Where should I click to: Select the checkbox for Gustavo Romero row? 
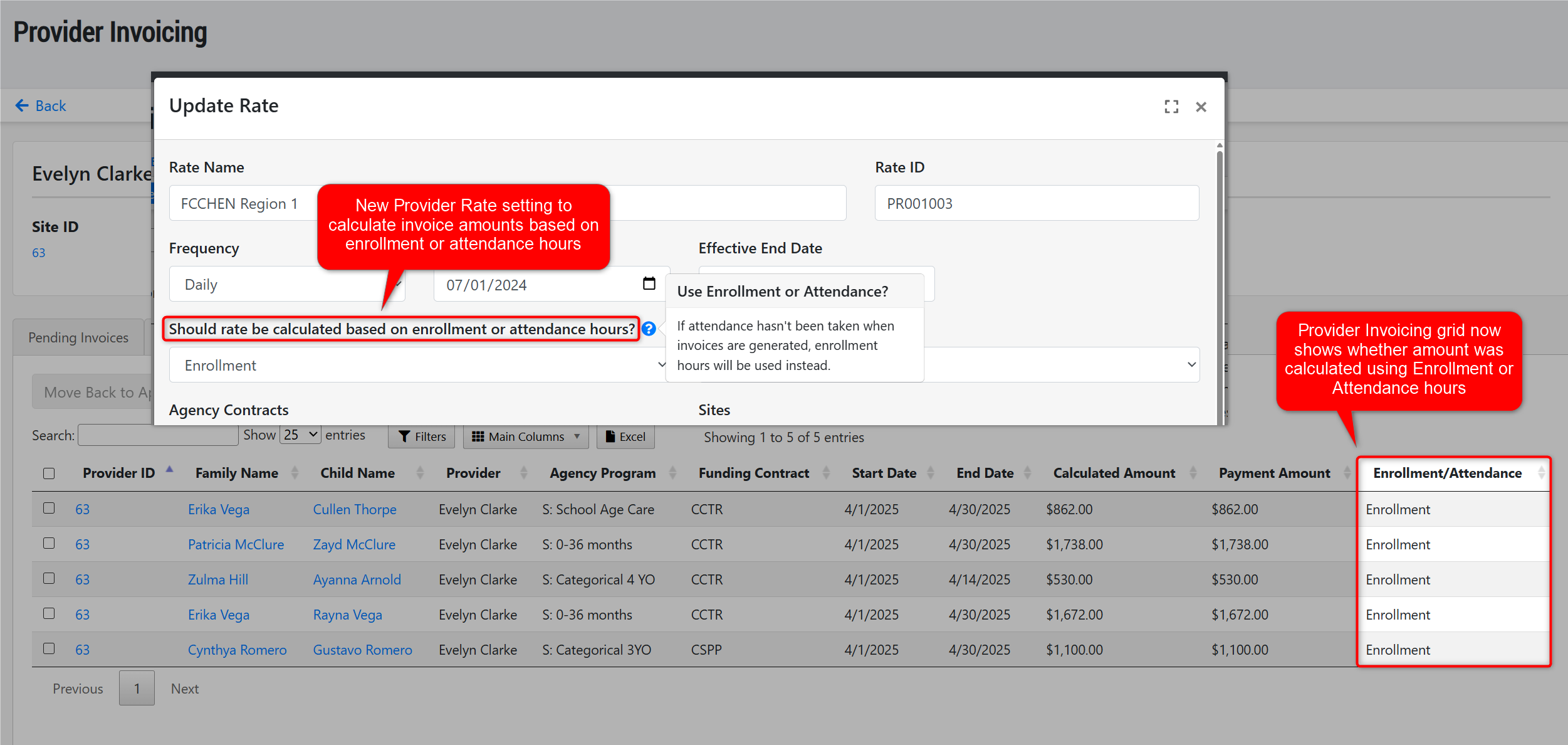(x=49, y=648)
